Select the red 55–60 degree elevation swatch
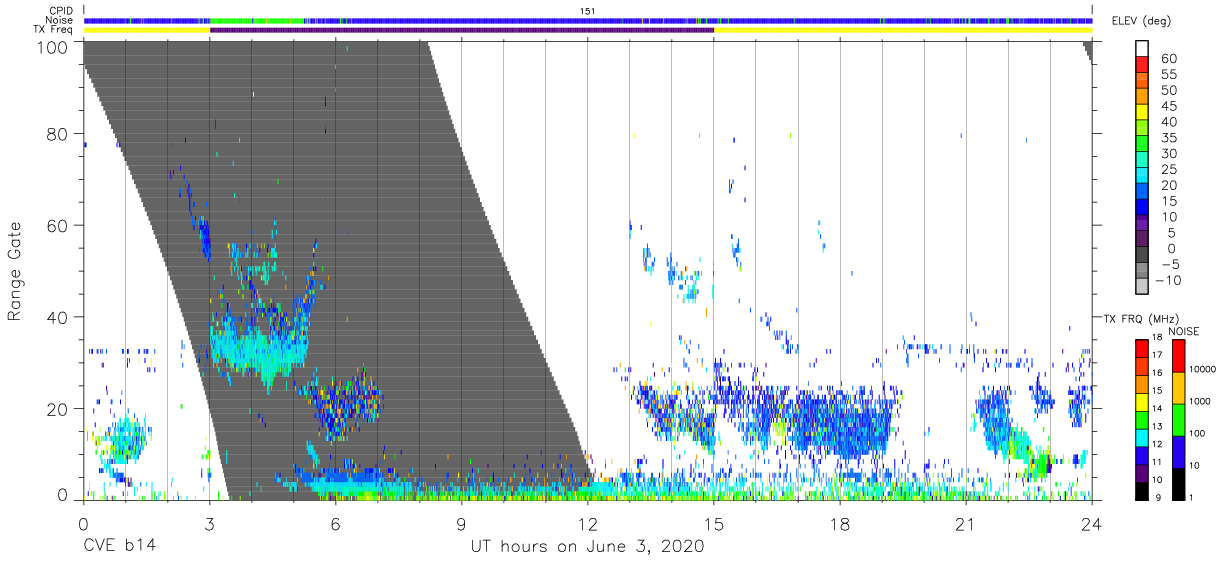Viewport: 1228px width, 567px height. pos(1141,66)
